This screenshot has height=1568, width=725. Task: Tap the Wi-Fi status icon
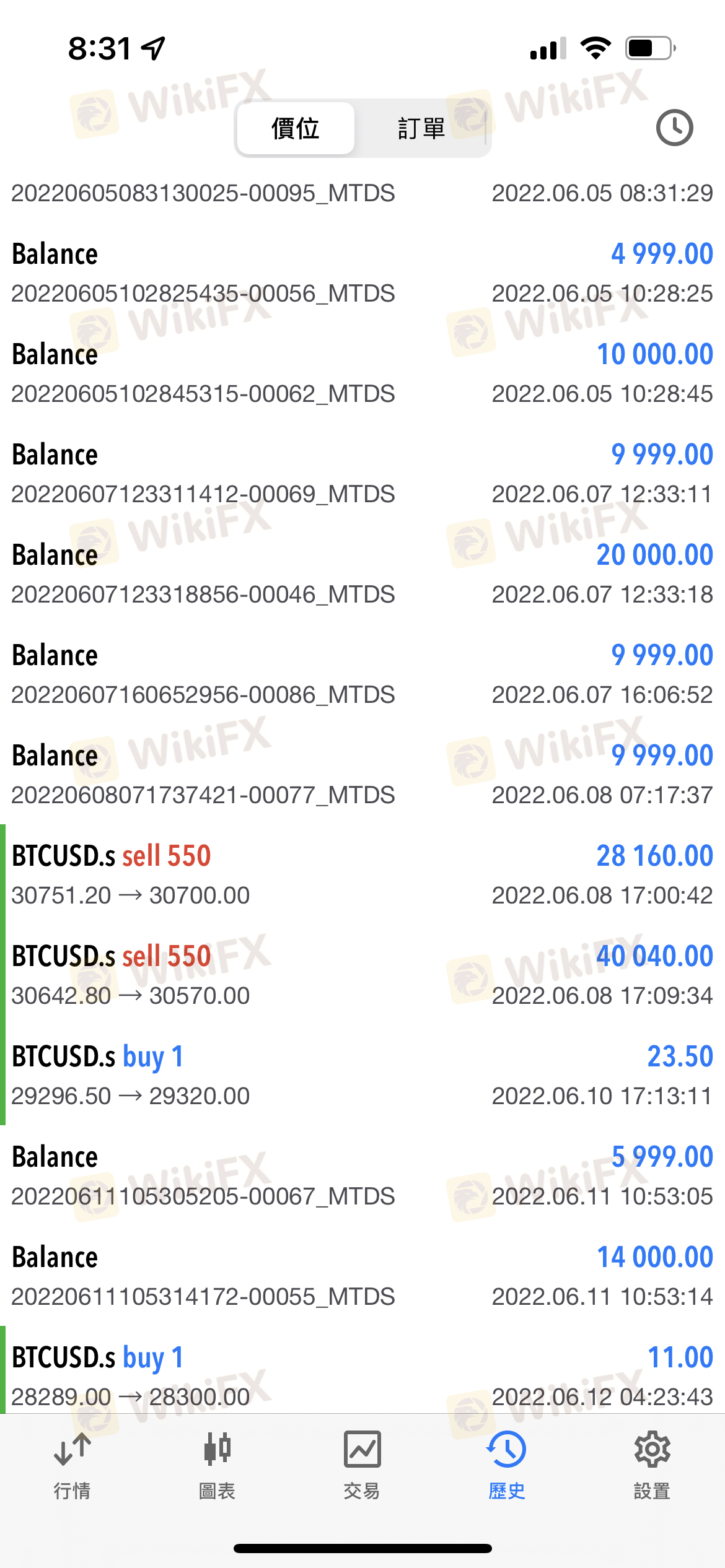coord(595,48)
